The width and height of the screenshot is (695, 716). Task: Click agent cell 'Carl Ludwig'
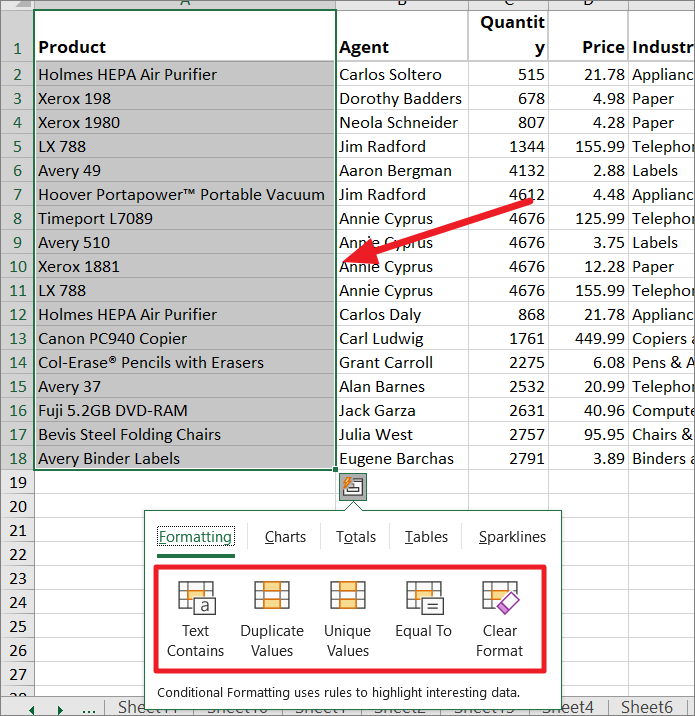[x=402, y=338]
